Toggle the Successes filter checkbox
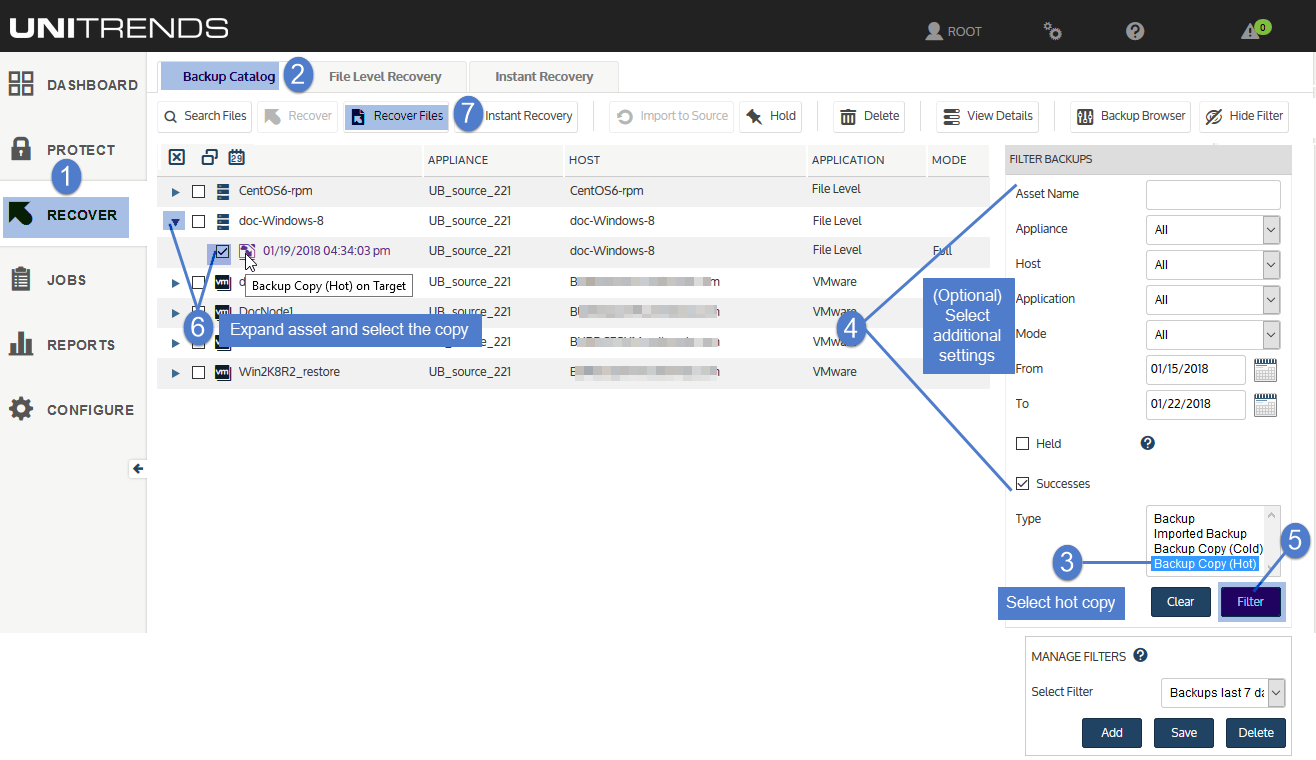Viewport: 1316px width, 760px height. (x=1022, y=483)
